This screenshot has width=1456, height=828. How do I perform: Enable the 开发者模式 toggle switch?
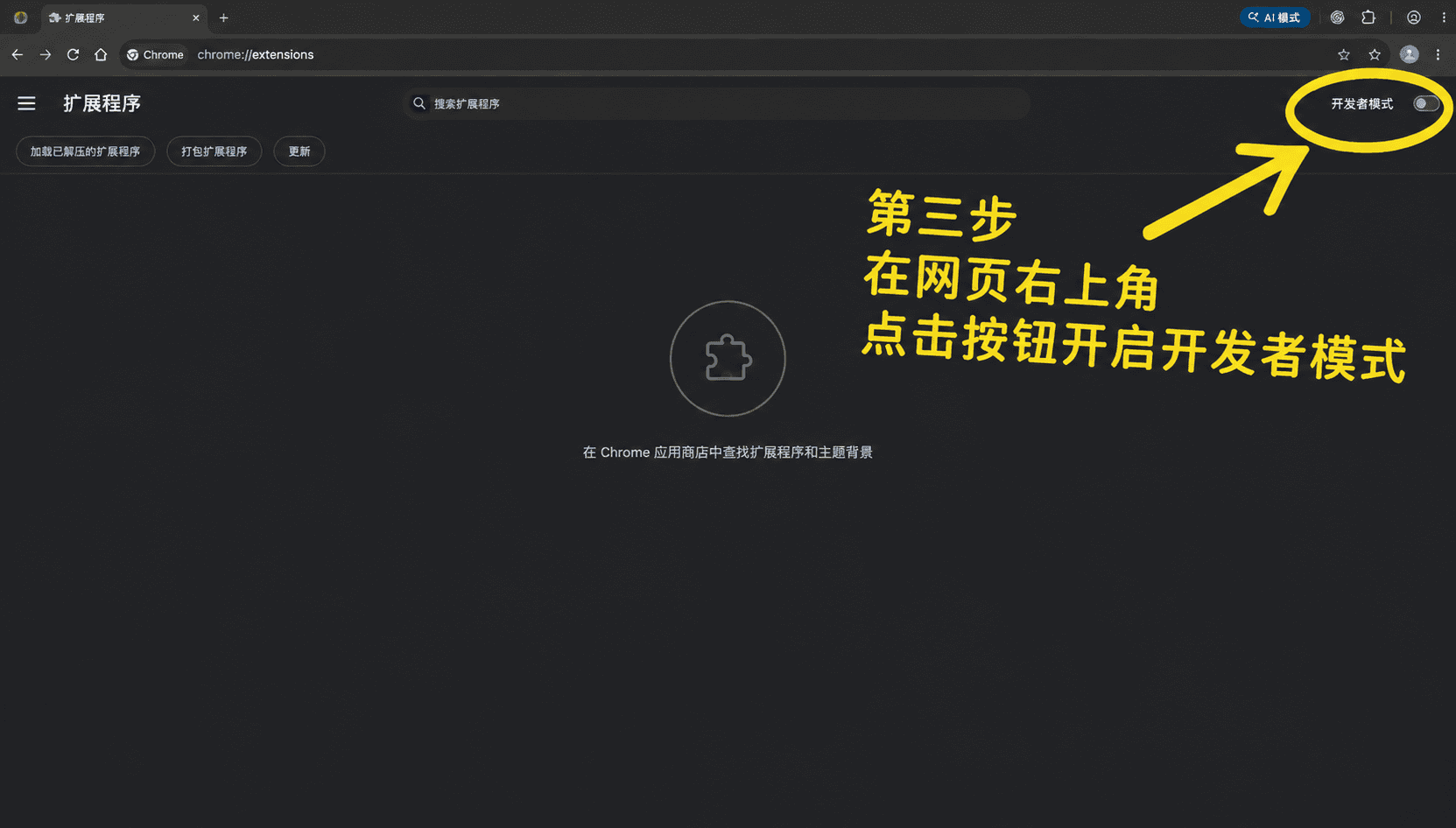(1426, 104)
